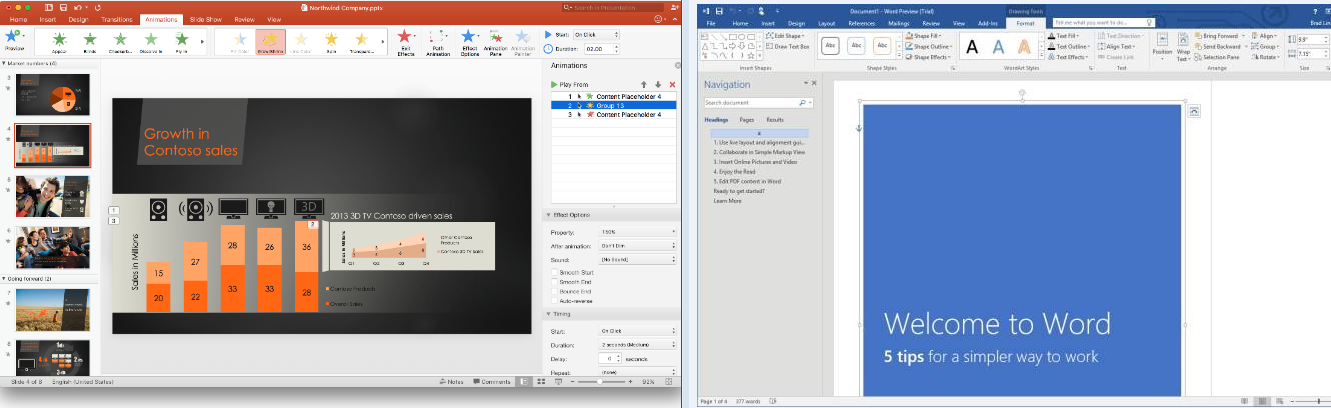Open the Slide Show tab in PowerPoint
This screenshot has width=1331, height=408.
tap(206, 19)
